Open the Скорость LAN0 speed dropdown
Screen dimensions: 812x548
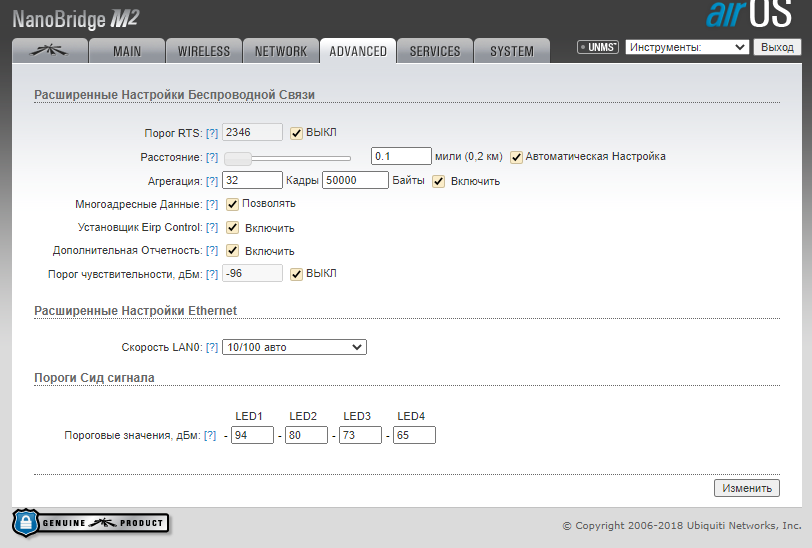point(294,347)
